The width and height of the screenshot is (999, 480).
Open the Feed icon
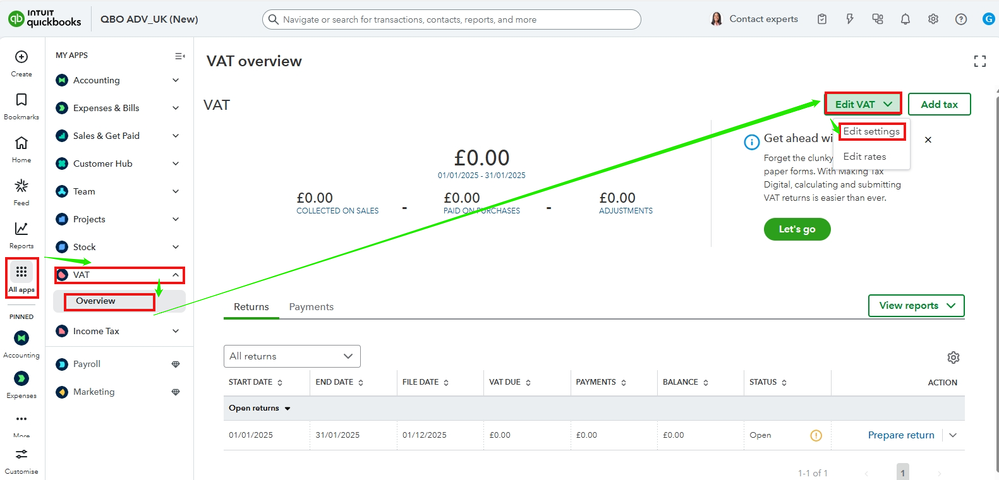[x=21, y=186]
